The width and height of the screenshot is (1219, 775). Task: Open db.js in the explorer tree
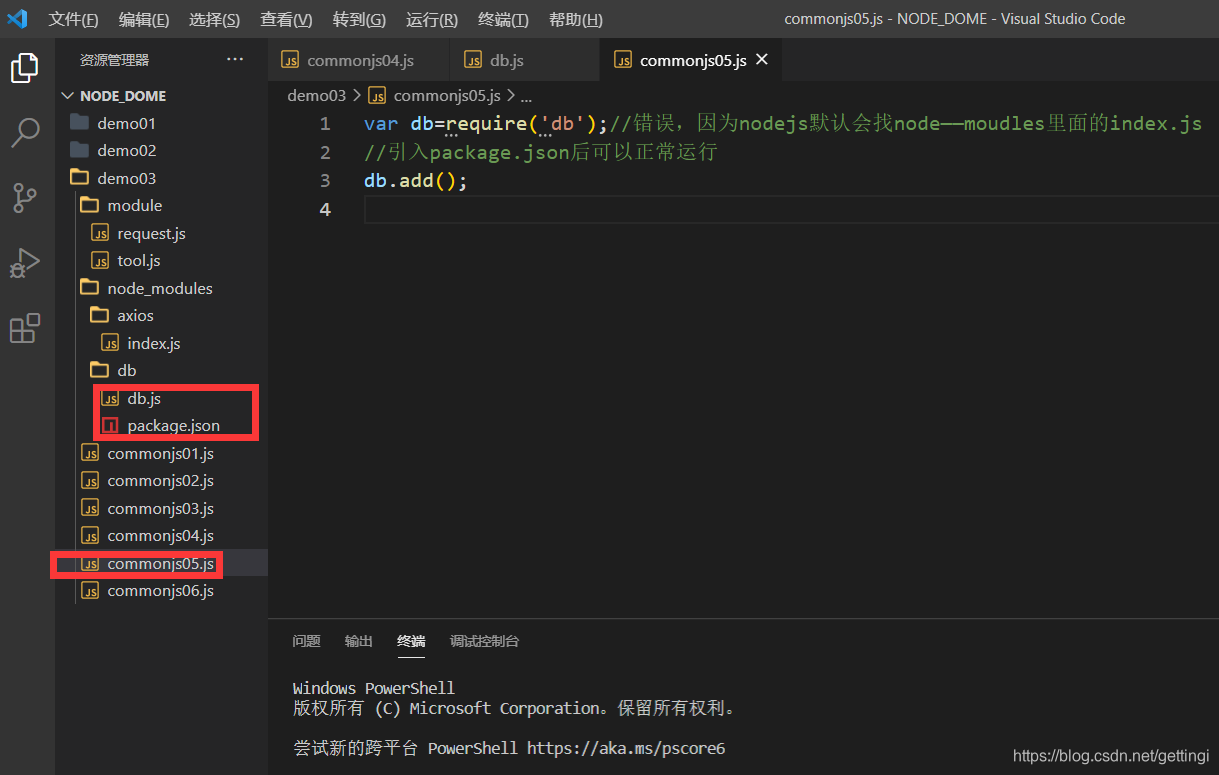click(x=161, y=398)
